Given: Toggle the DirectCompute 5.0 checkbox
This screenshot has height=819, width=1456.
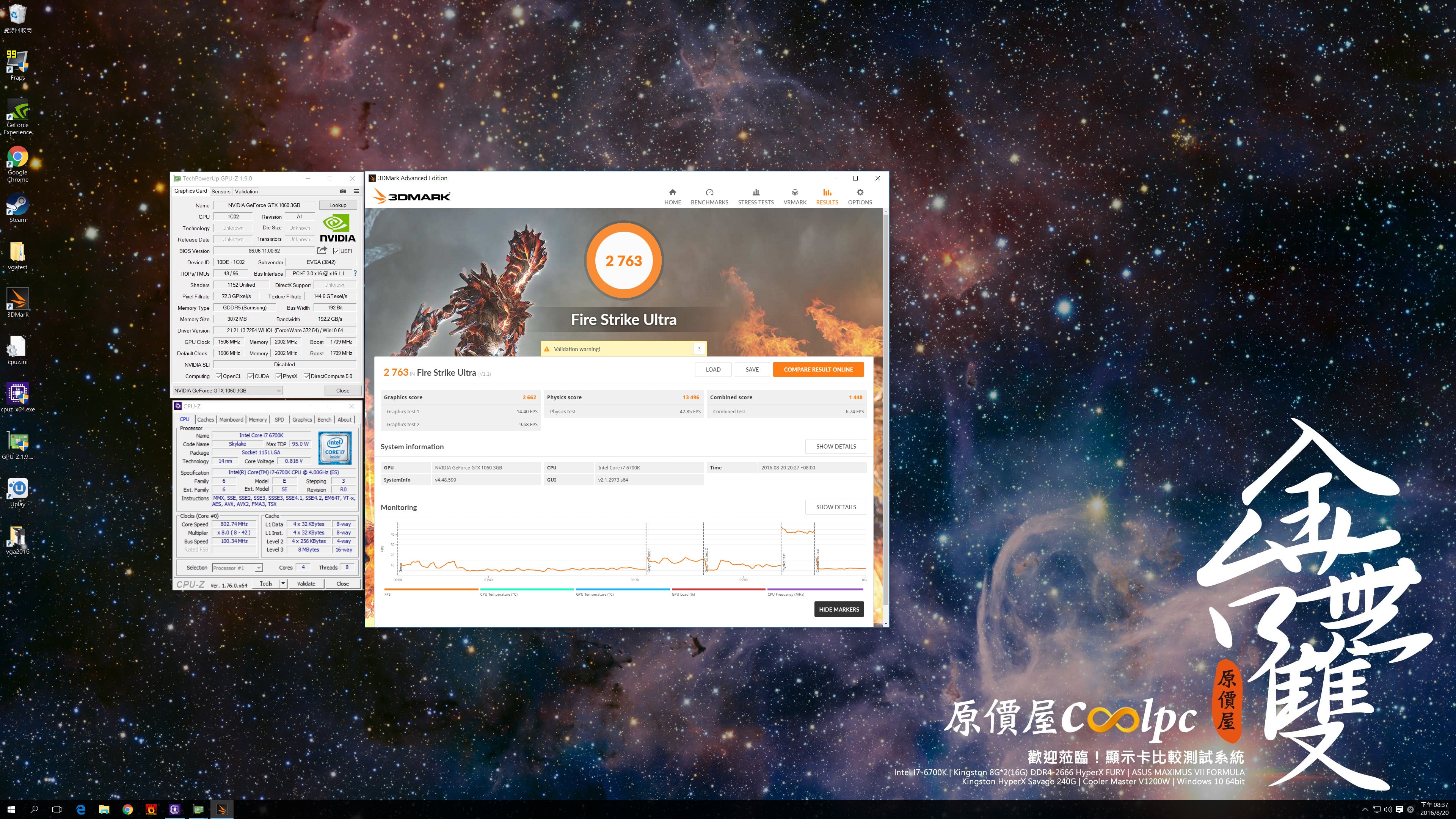Looking at the screenshot, I should (306, 376).
